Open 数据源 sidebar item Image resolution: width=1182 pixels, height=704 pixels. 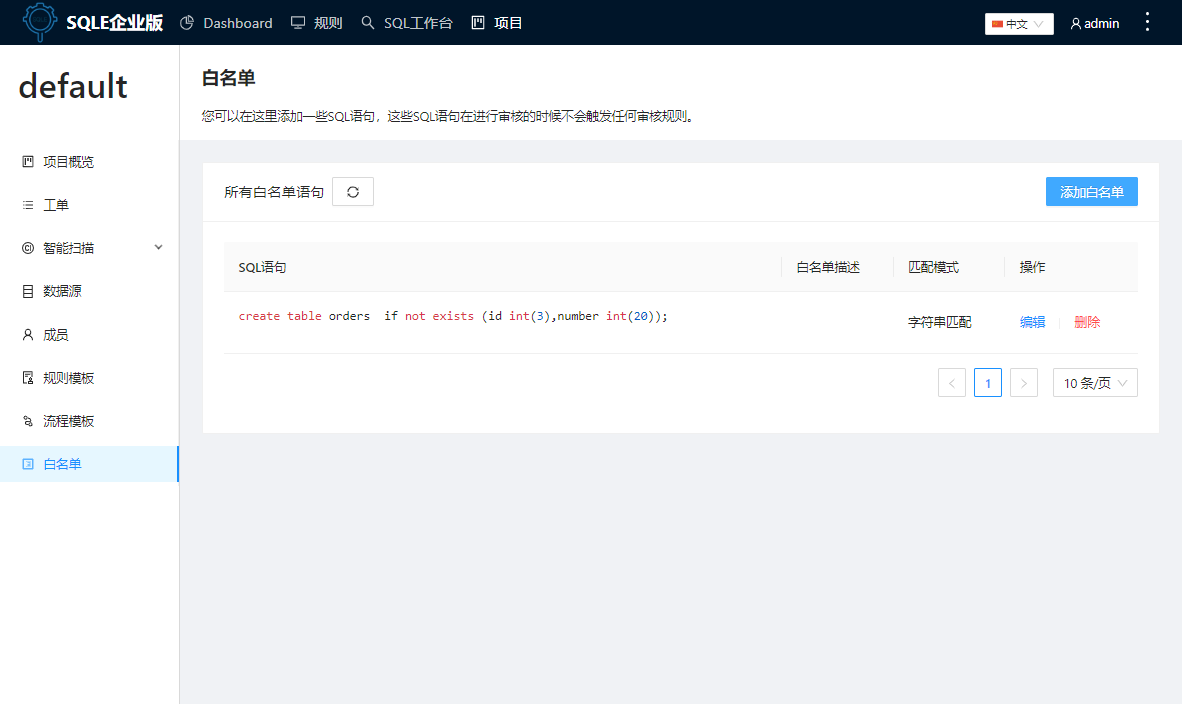62,291
